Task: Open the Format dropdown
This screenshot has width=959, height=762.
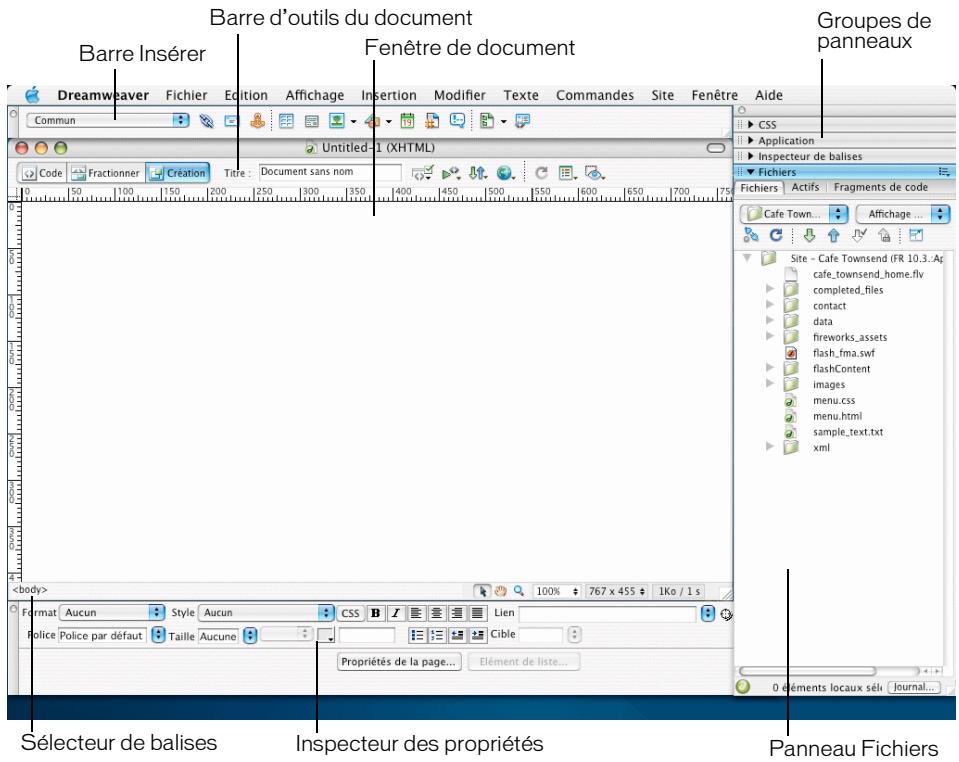Action: 113,612
